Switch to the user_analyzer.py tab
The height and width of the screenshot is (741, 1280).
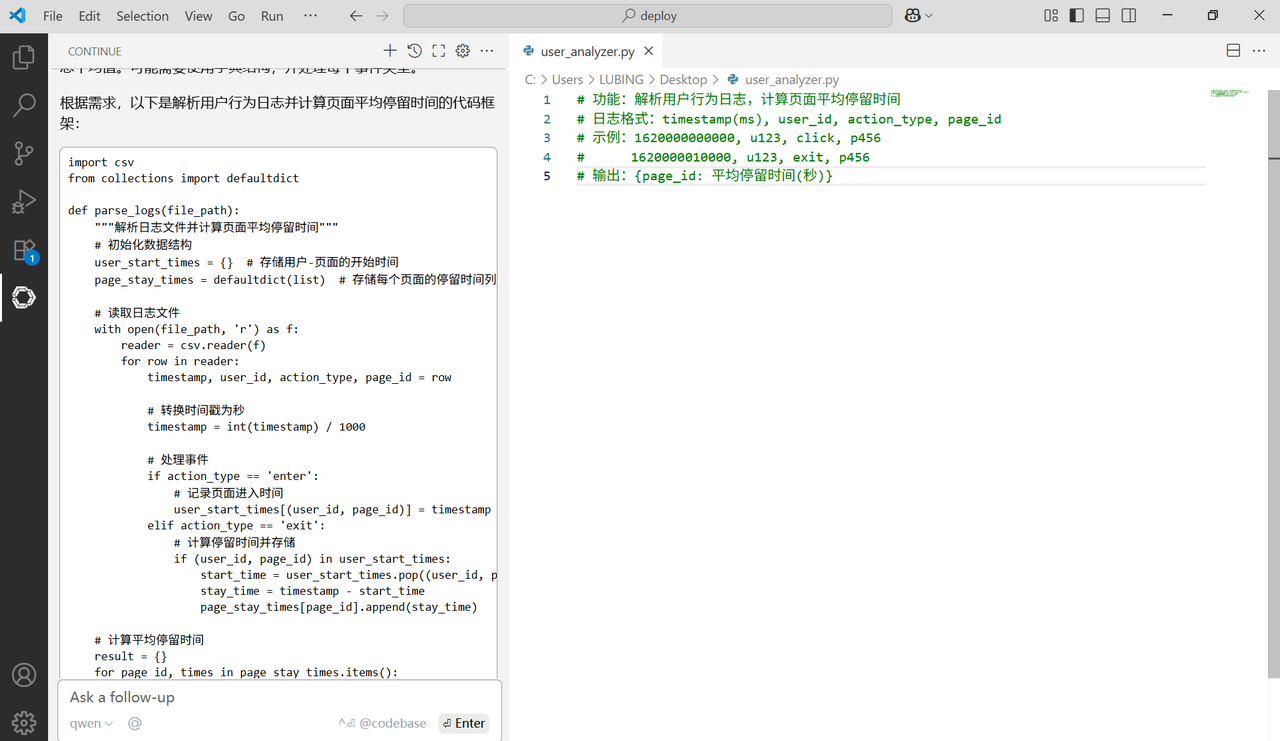click(x=587, y=51)
